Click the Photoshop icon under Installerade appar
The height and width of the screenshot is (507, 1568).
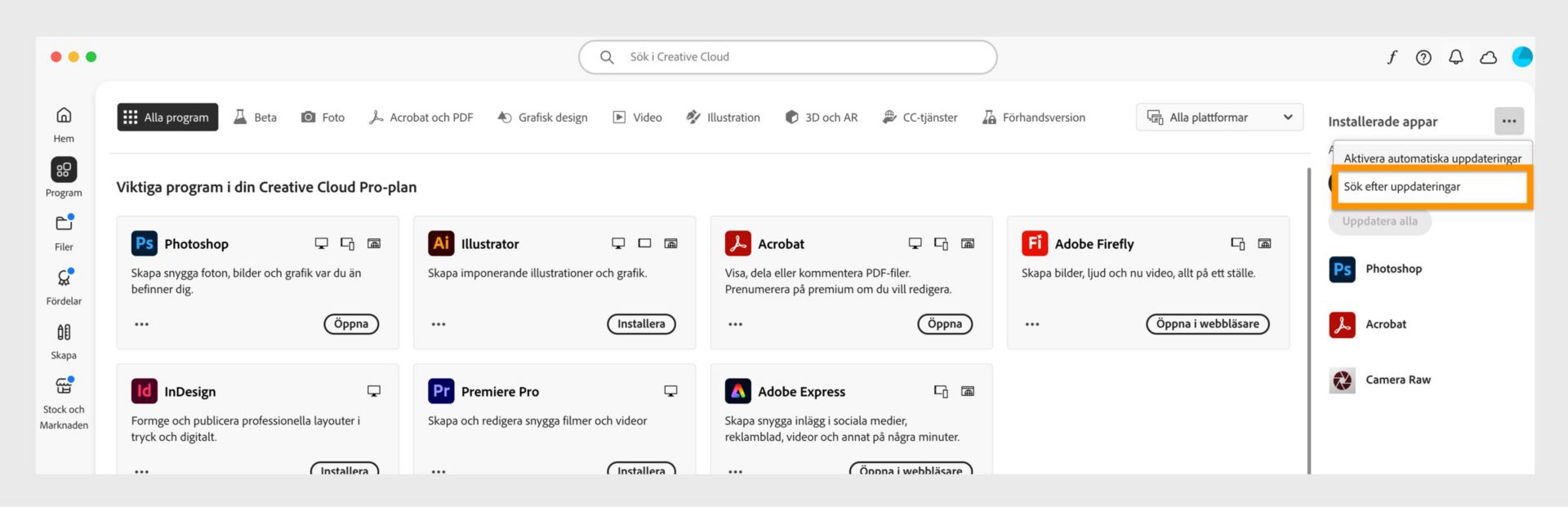(x=1342, y=269)
